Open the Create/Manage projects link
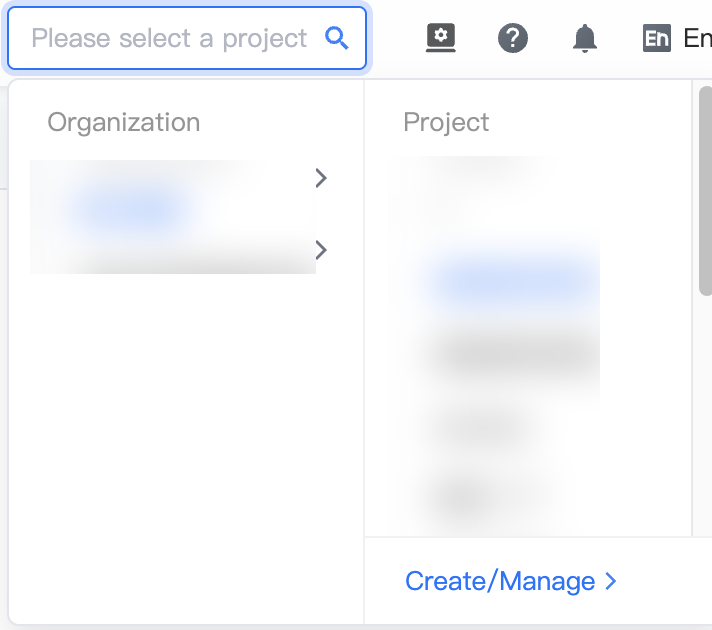 [500, 581]
